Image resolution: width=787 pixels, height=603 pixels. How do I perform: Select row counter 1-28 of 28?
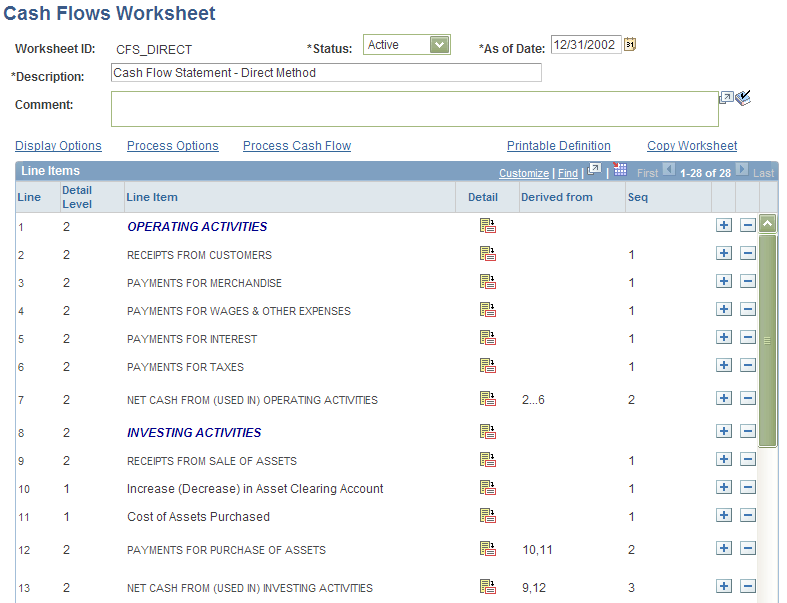[705, 173]
